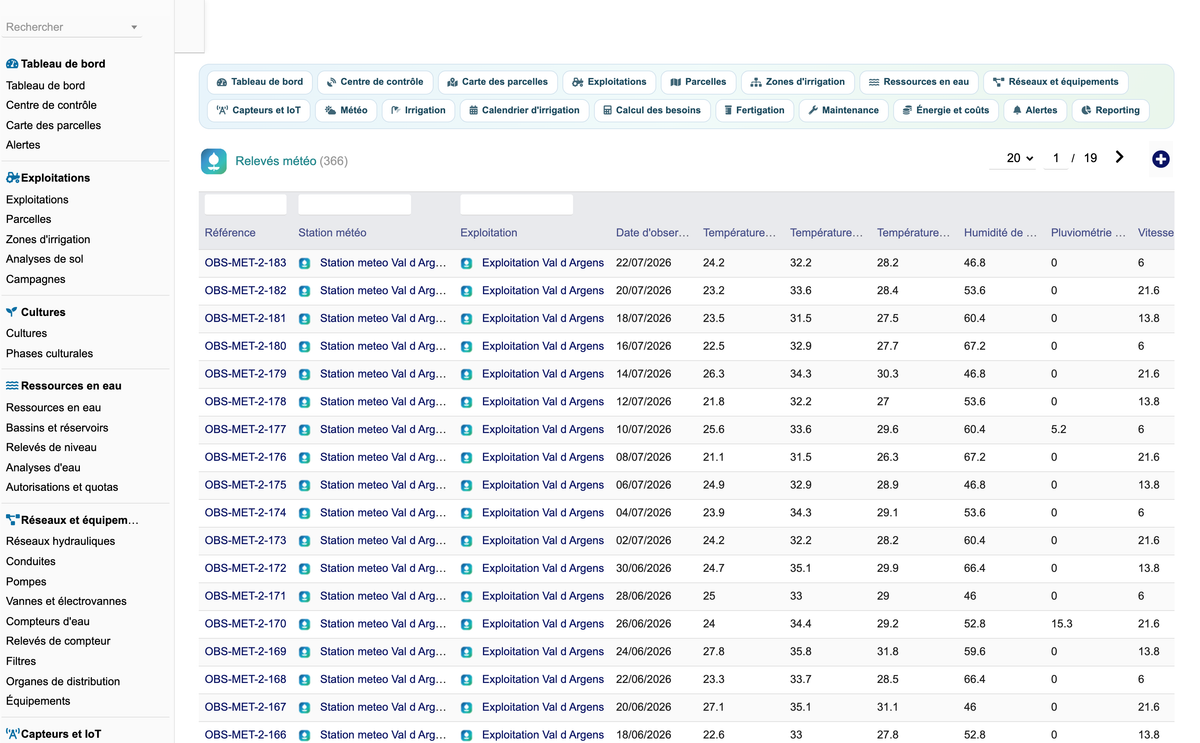
Task: Open record OBS-MET-2-180
Action: point(245,346)
